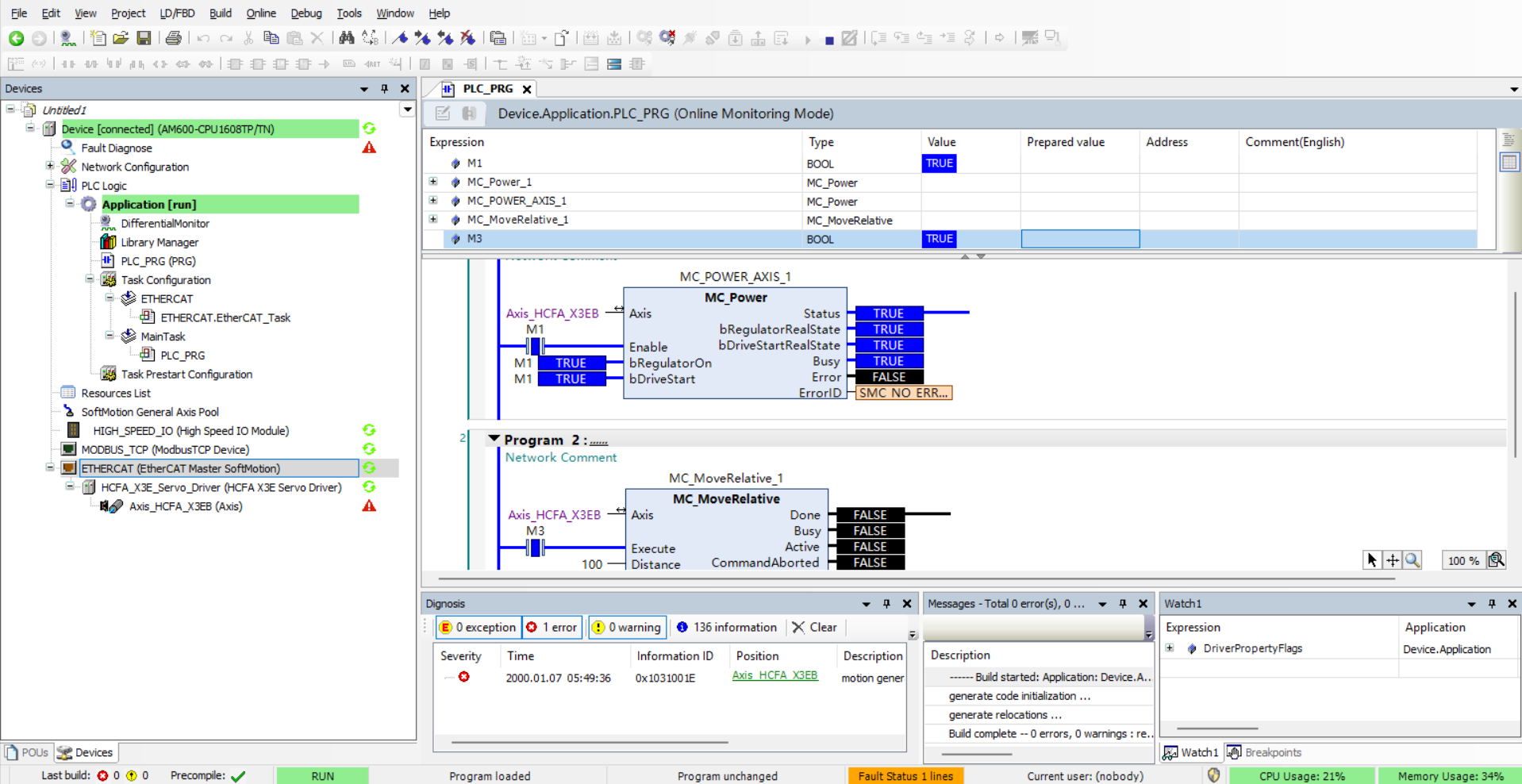Toggle the 136 information filter
Viewport: 1522px width, 784px height.
tap(726, 627)
